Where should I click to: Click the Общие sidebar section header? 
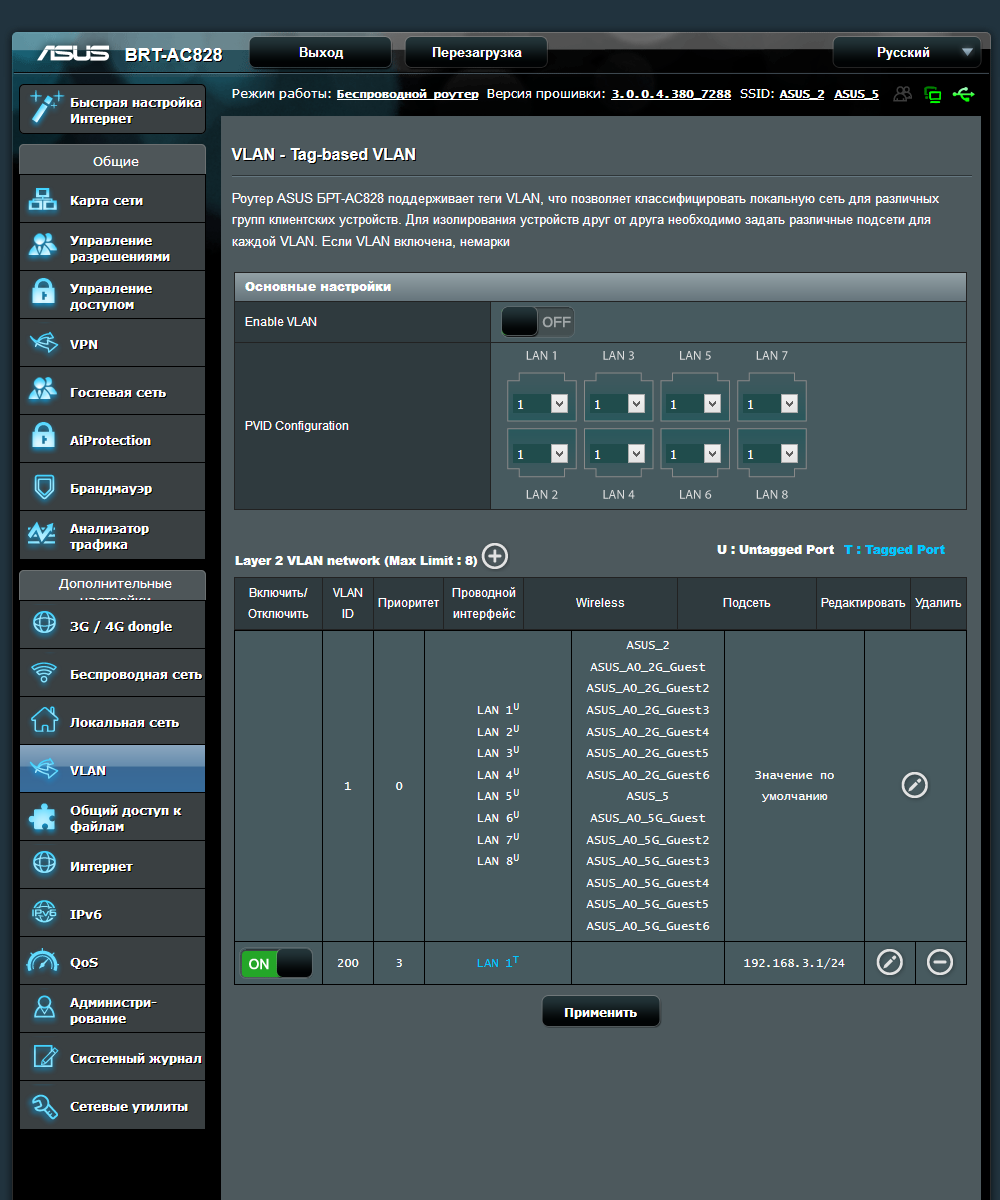pyautogui.click(x=112, y=160)
